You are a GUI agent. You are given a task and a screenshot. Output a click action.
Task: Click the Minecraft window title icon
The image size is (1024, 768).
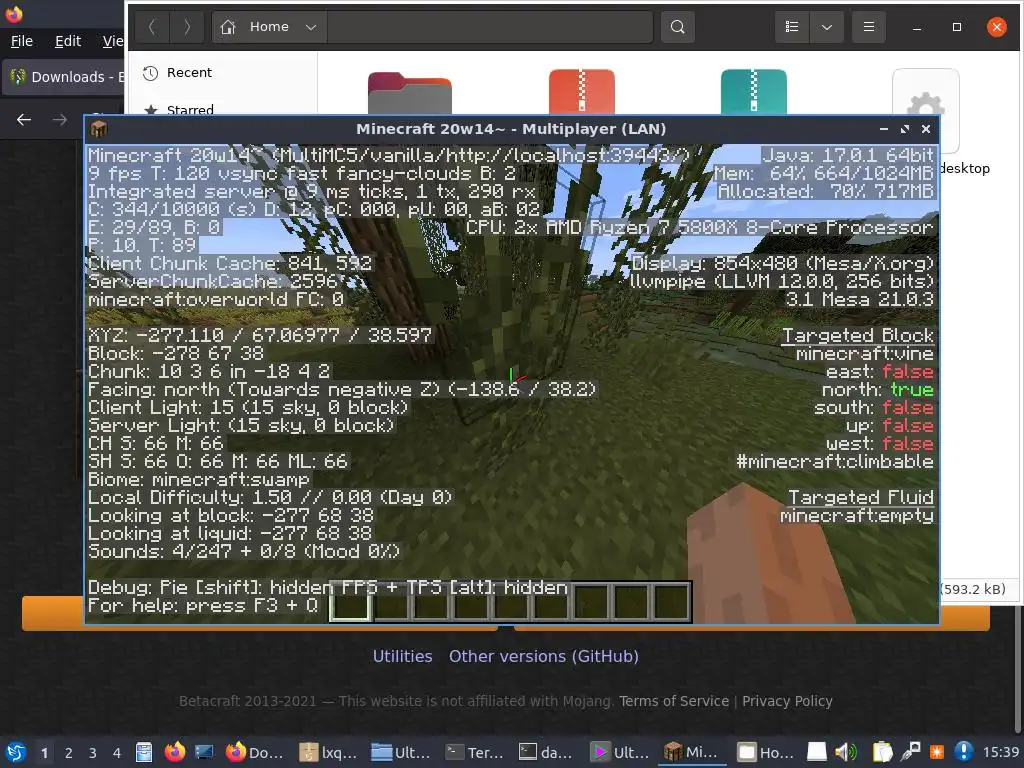(99, 129)
